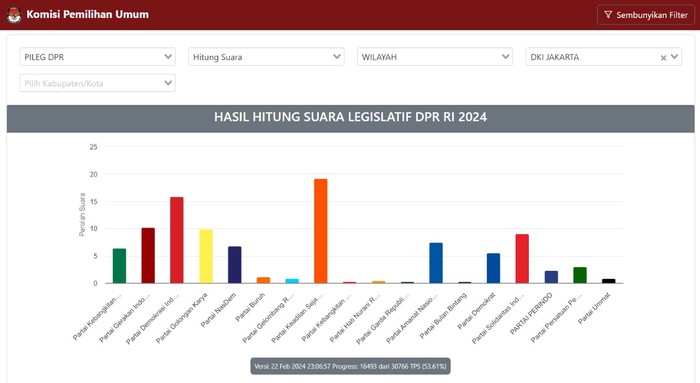Open the PILEG DPR dropdown

(97, 57)
